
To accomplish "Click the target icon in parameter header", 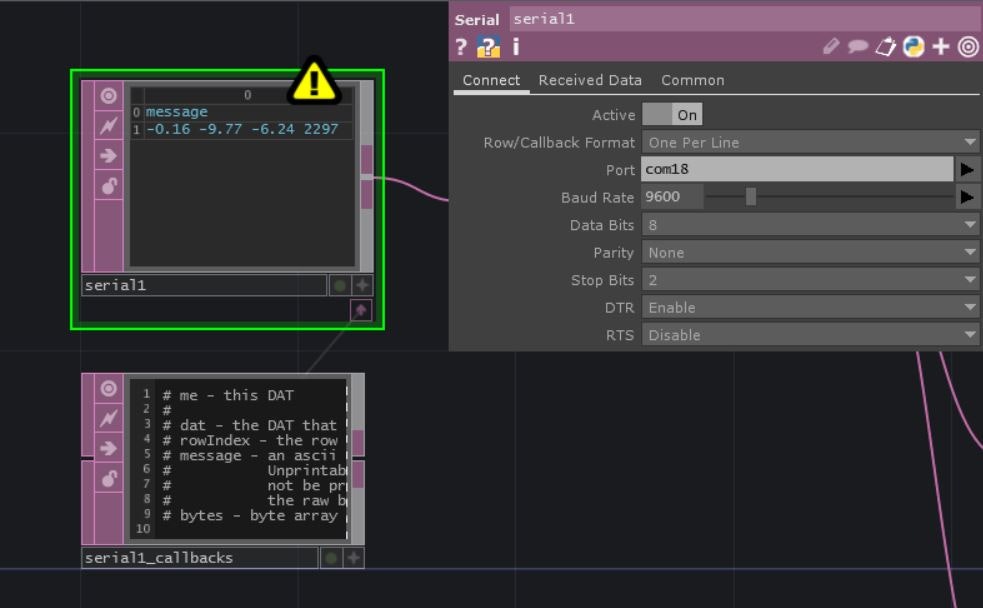I will (x=969, y=46).
